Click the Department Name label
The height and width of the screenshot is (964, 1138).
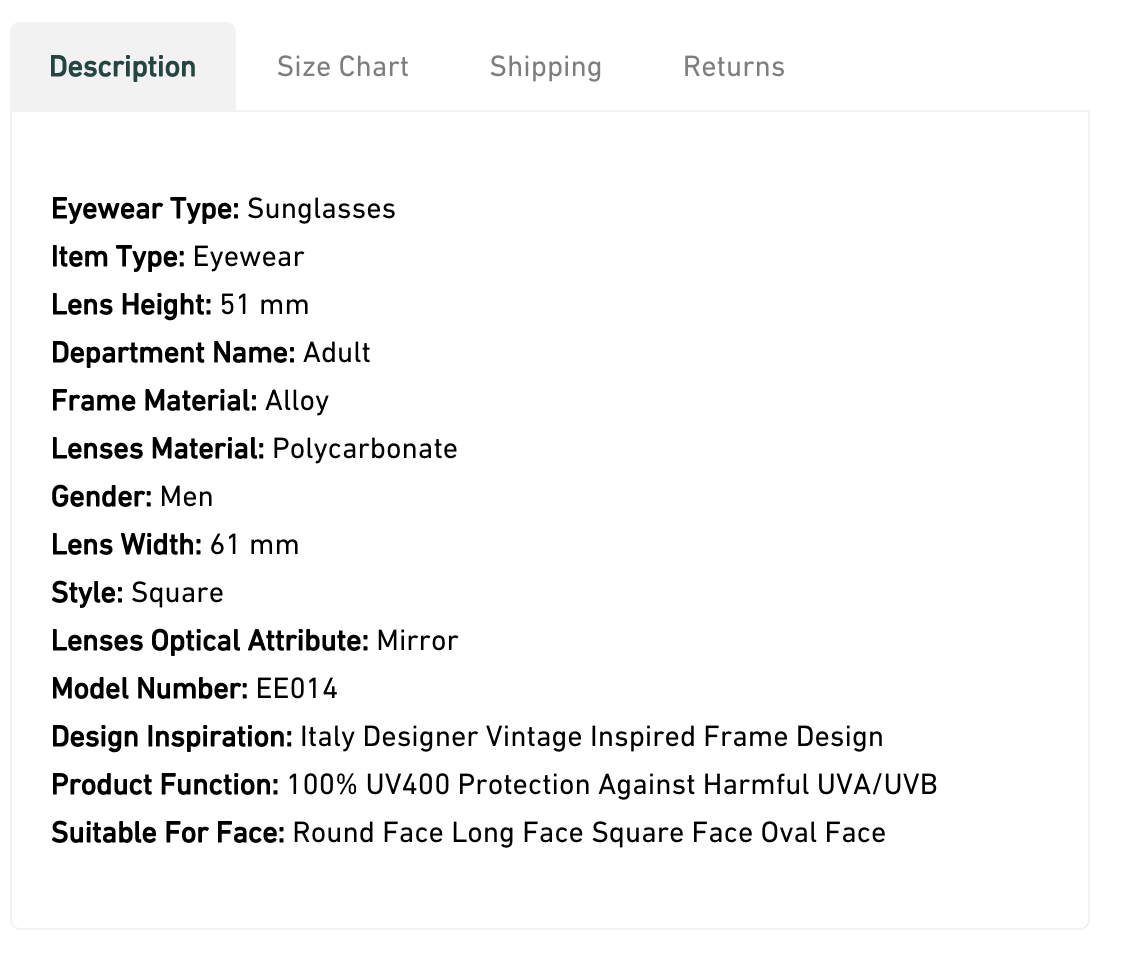click(x=173, y=353)
